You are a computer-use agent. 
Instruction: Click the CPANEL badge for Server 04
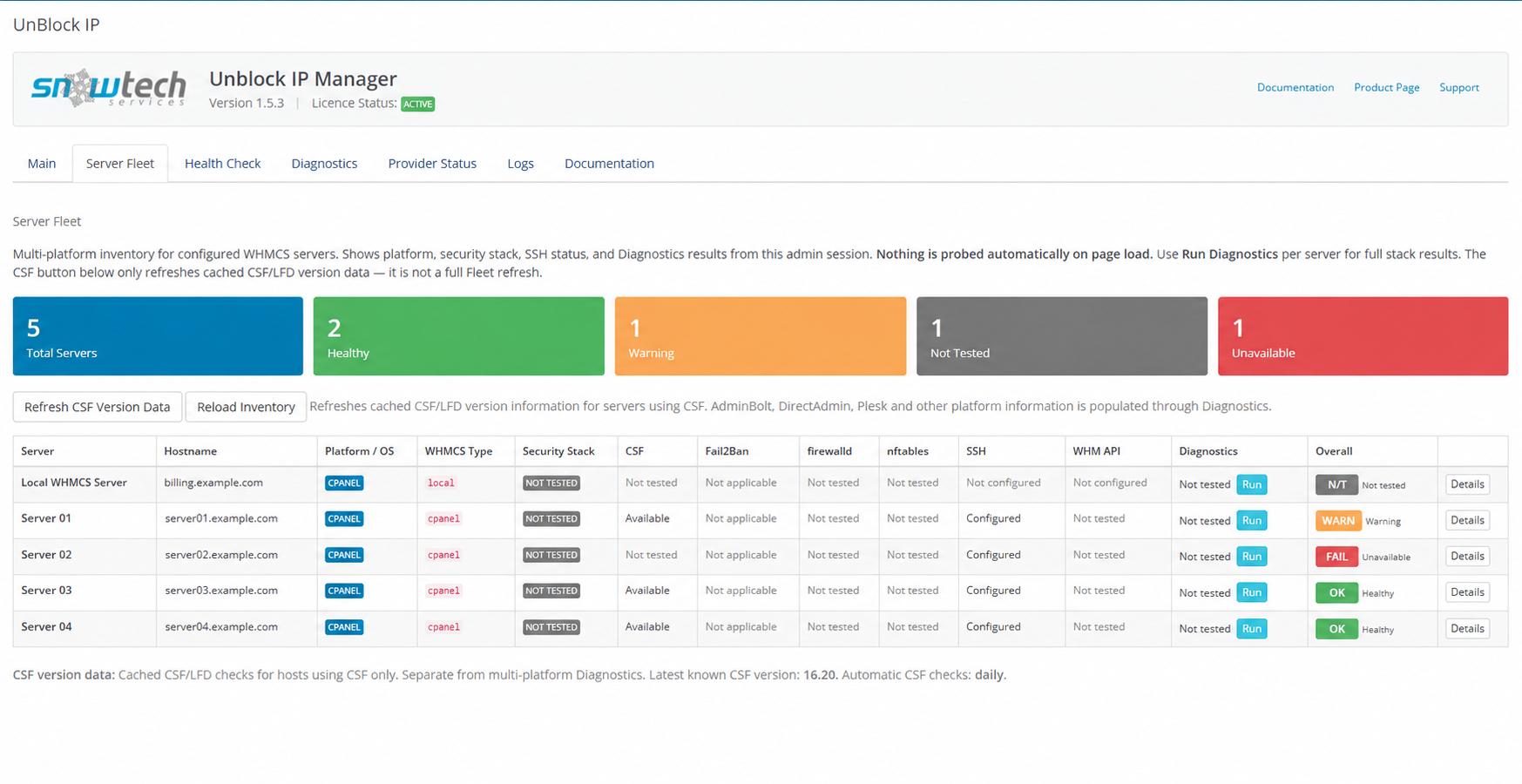(x=344, y=627)
